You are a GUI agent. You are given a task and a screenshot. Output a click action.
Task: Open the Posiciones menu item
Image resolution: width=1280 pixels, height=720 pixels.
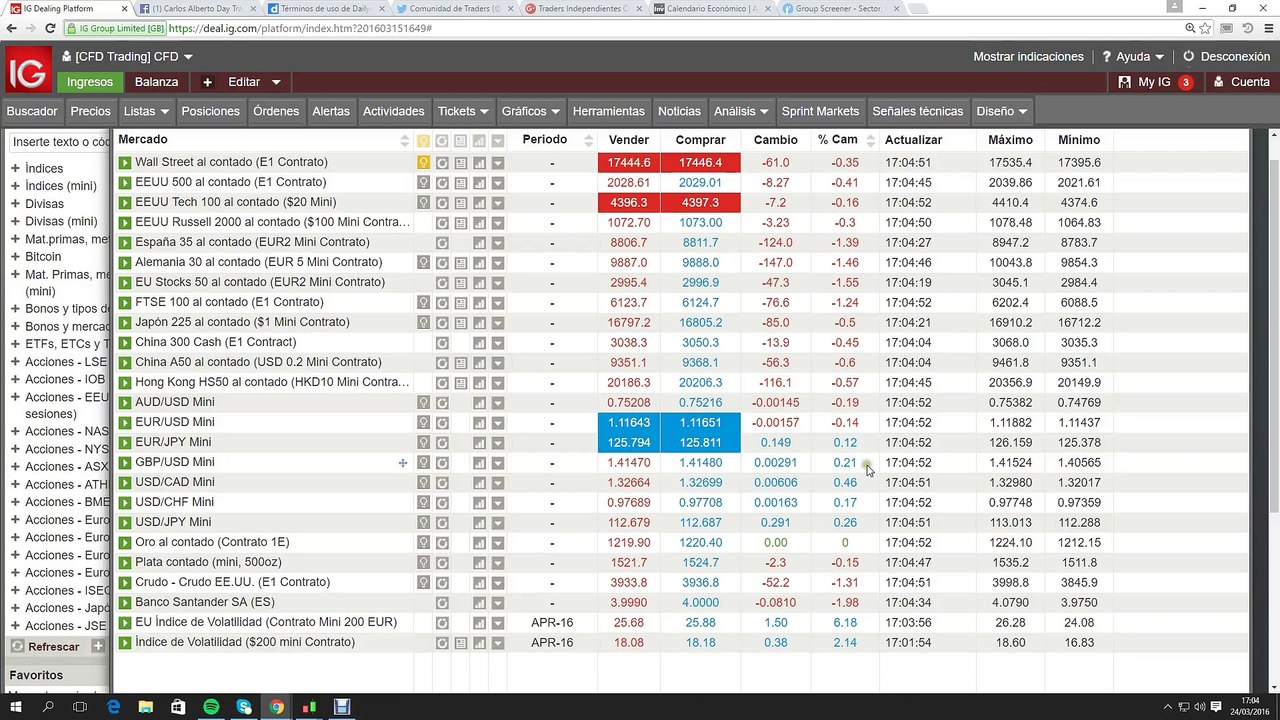(211, 111)
